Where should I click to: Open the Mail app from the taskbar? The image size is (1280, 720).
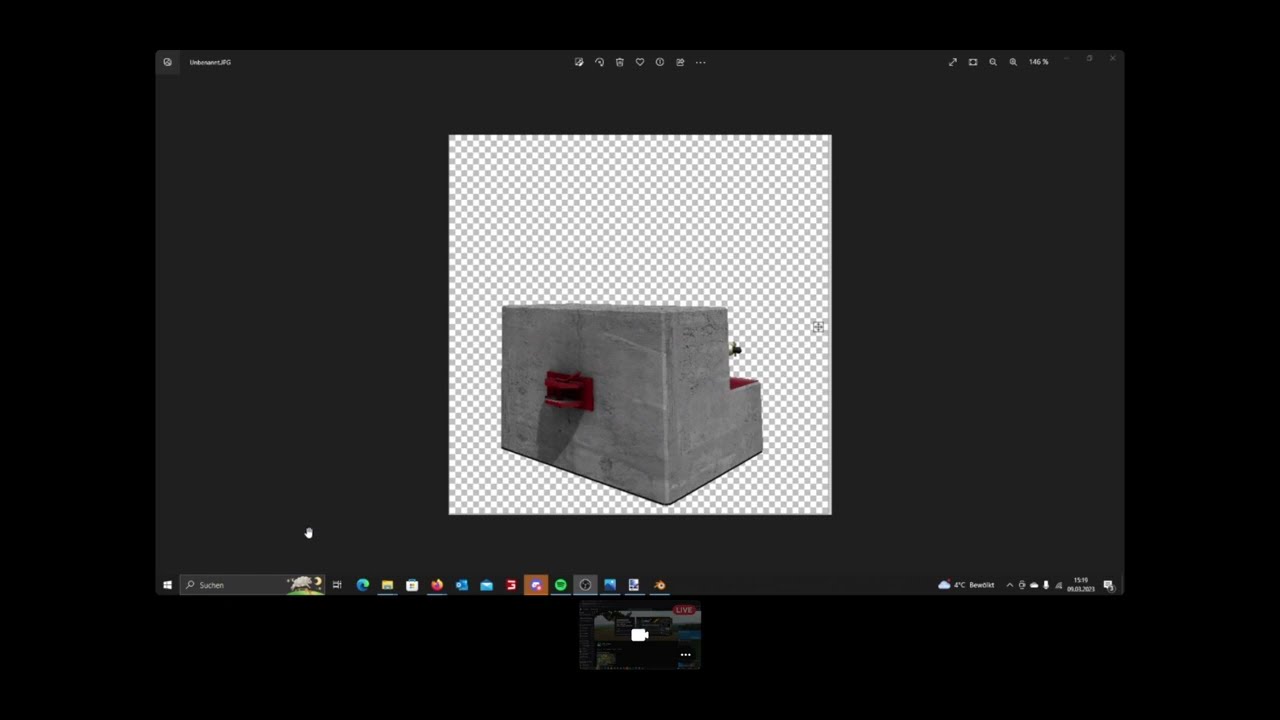486,585
